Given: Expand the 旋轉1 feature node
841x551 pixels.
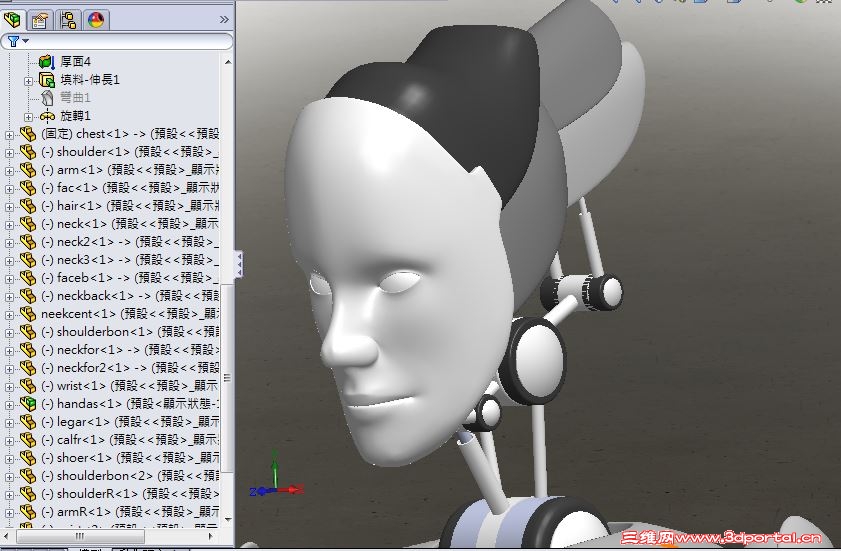Looking at the screenshot, I should click(x=28, y=117).
